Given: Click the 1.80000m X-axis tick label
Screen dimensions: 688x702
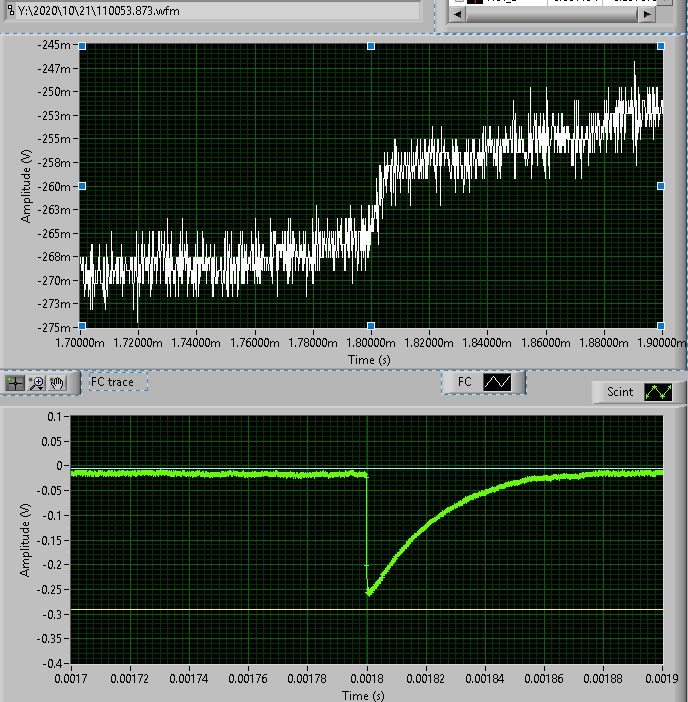Looking at the screenshot, I should click(371, 343).
